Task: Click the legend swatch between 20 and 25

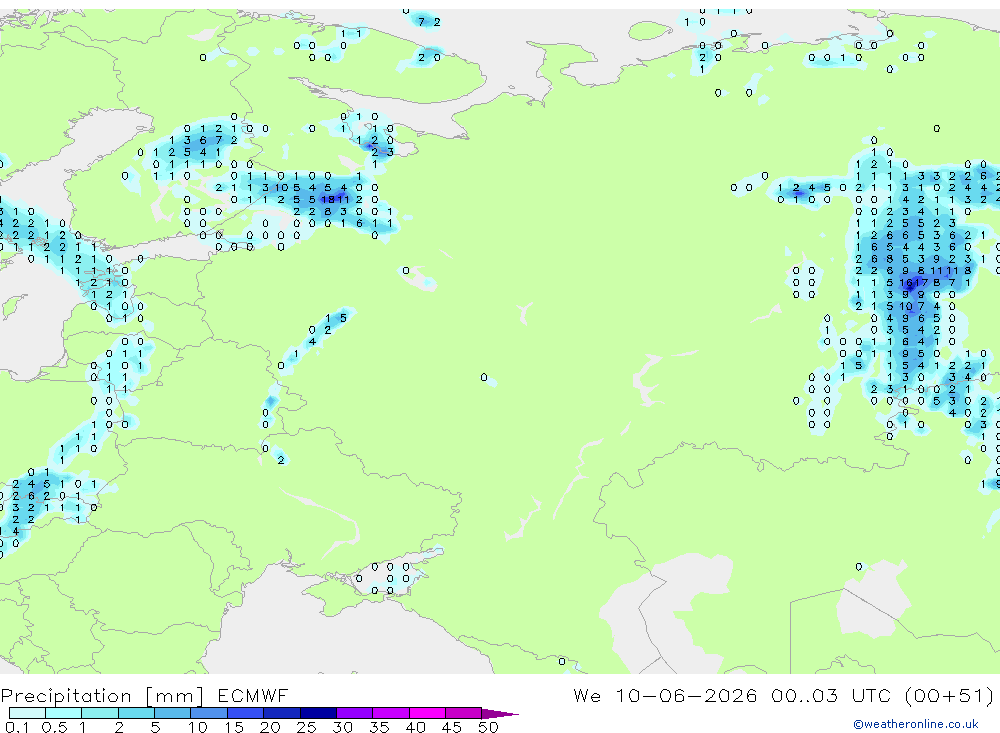Action: pos(282,713)
